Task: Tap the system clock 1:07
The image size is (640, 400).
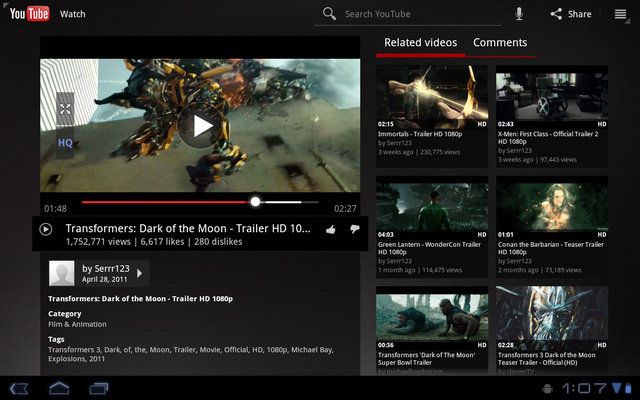Action: pyautogui.click(x=584, y=388)
